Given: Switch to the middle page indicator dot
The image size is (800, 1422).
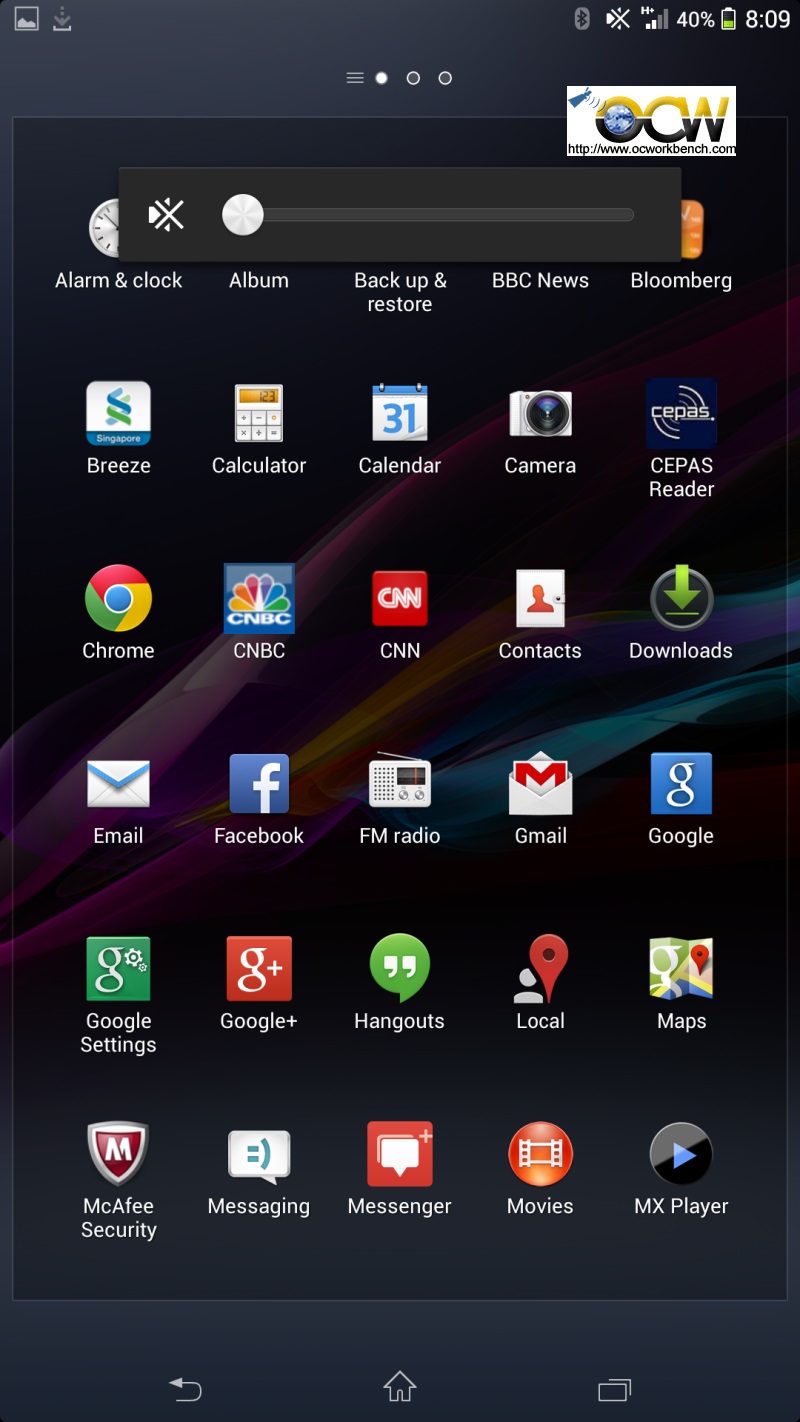Looking at the screenshot, I should (413, 78).
